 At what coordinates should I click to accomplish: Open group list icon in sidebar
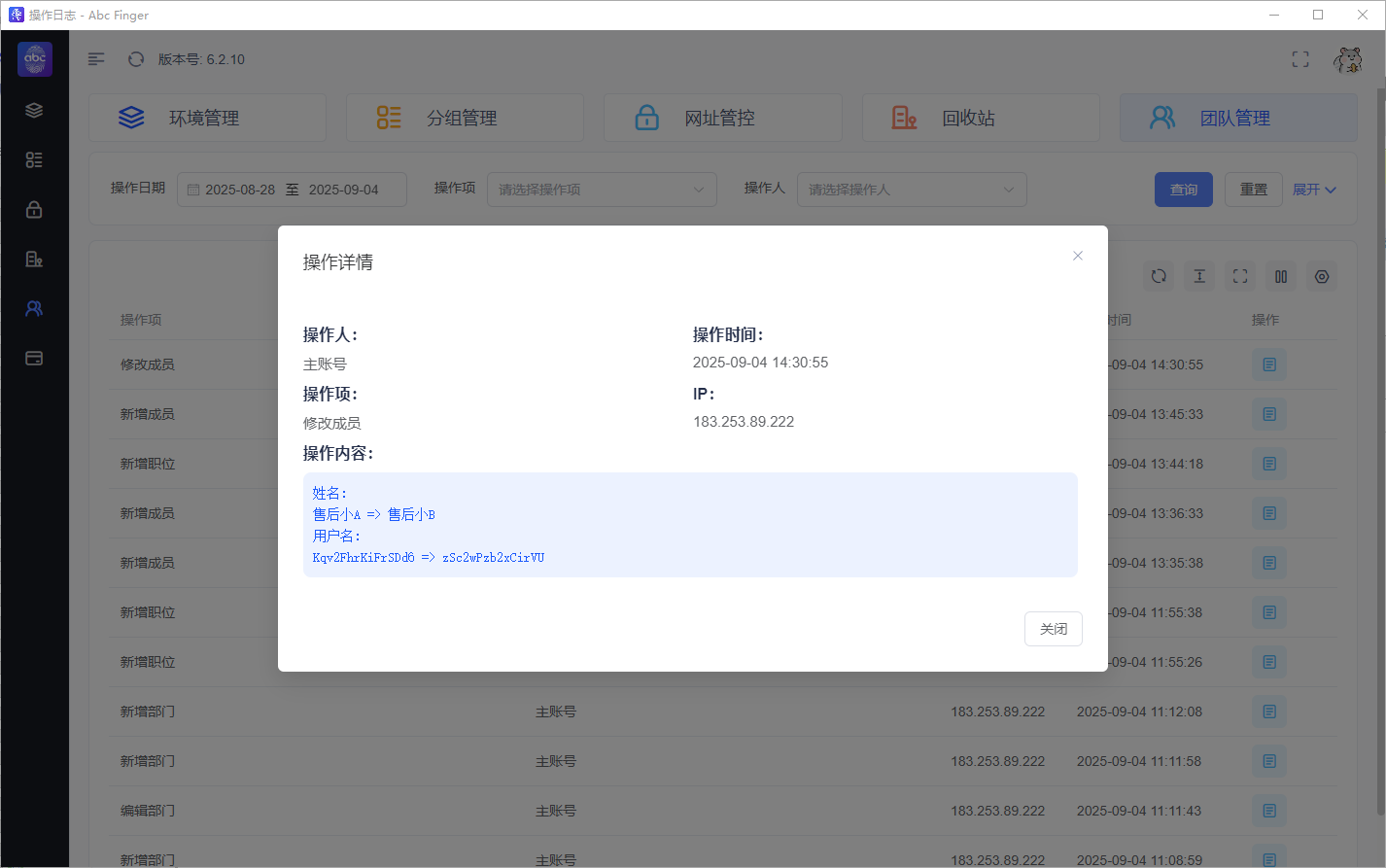pos(34,159)
